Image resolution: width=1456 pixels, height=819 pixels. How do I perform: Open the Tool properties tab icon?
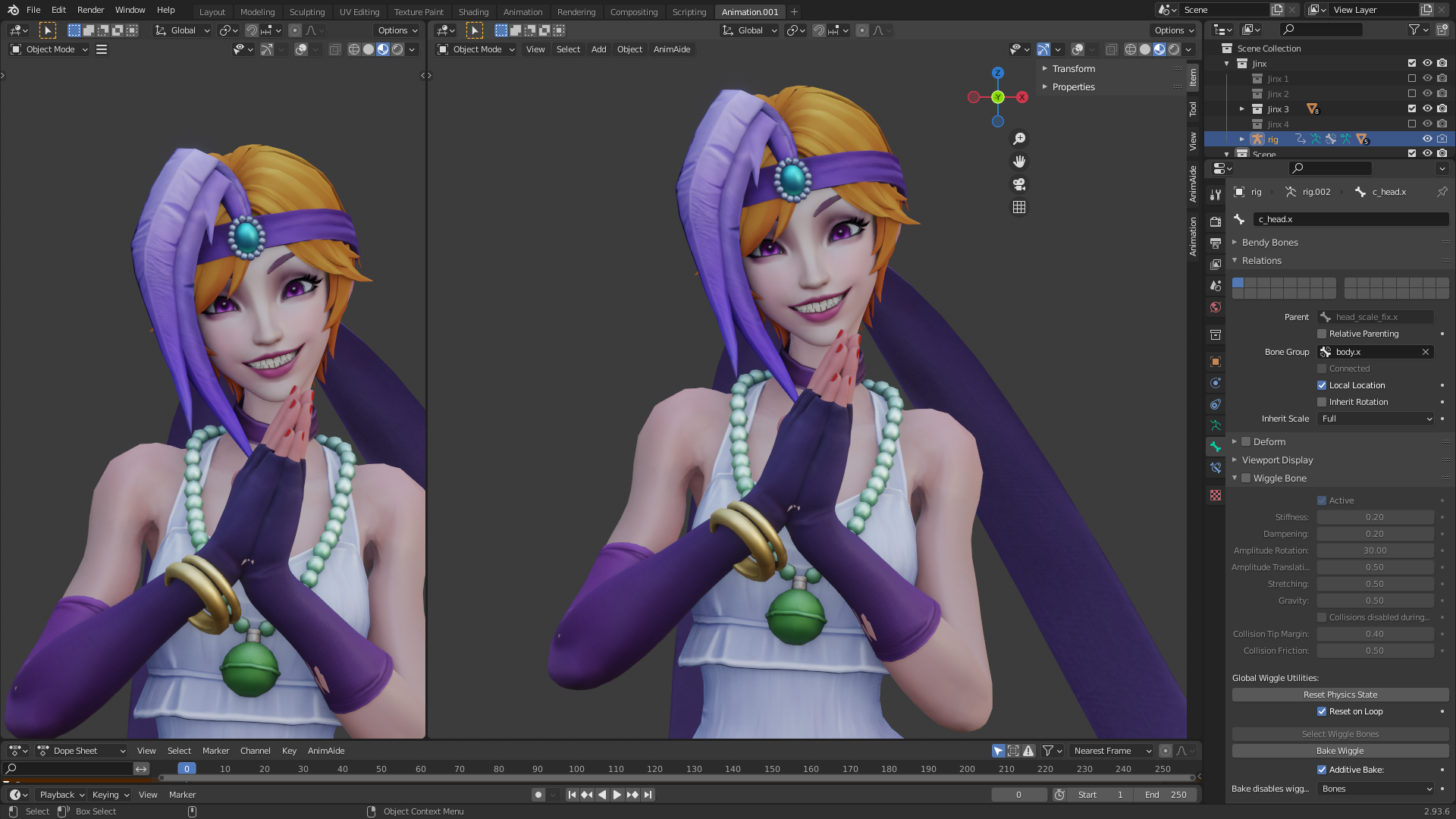click(1216, 195)
